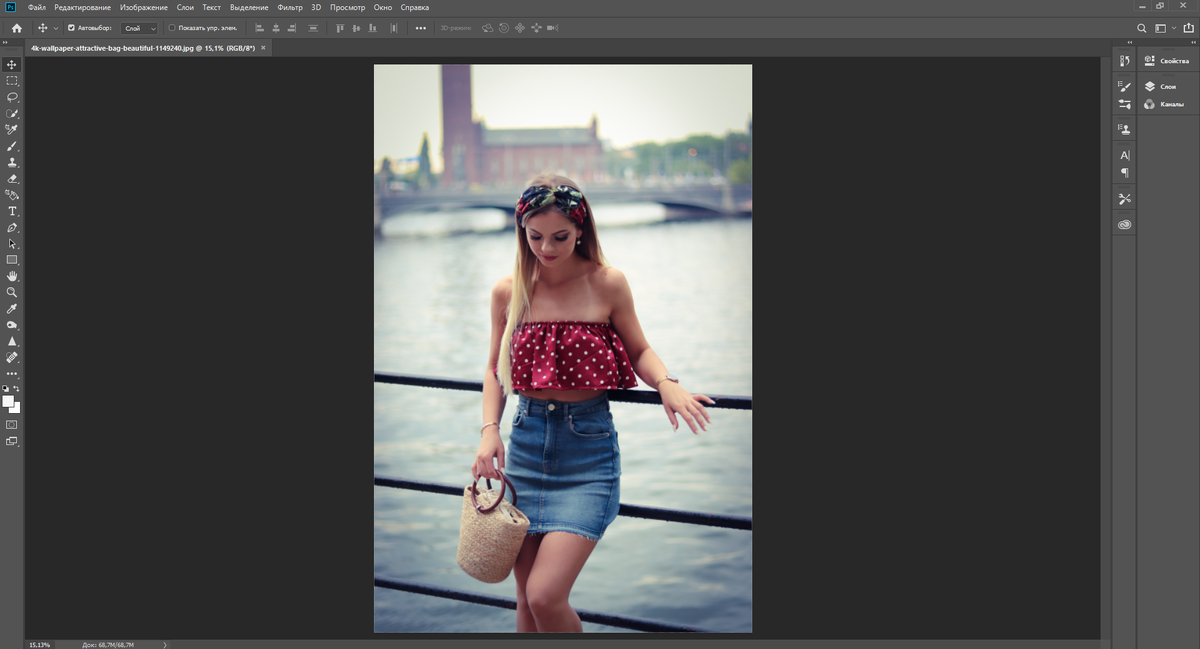Open Move tool preset picker arrow
1200x649 pixels.
point(55,28)
